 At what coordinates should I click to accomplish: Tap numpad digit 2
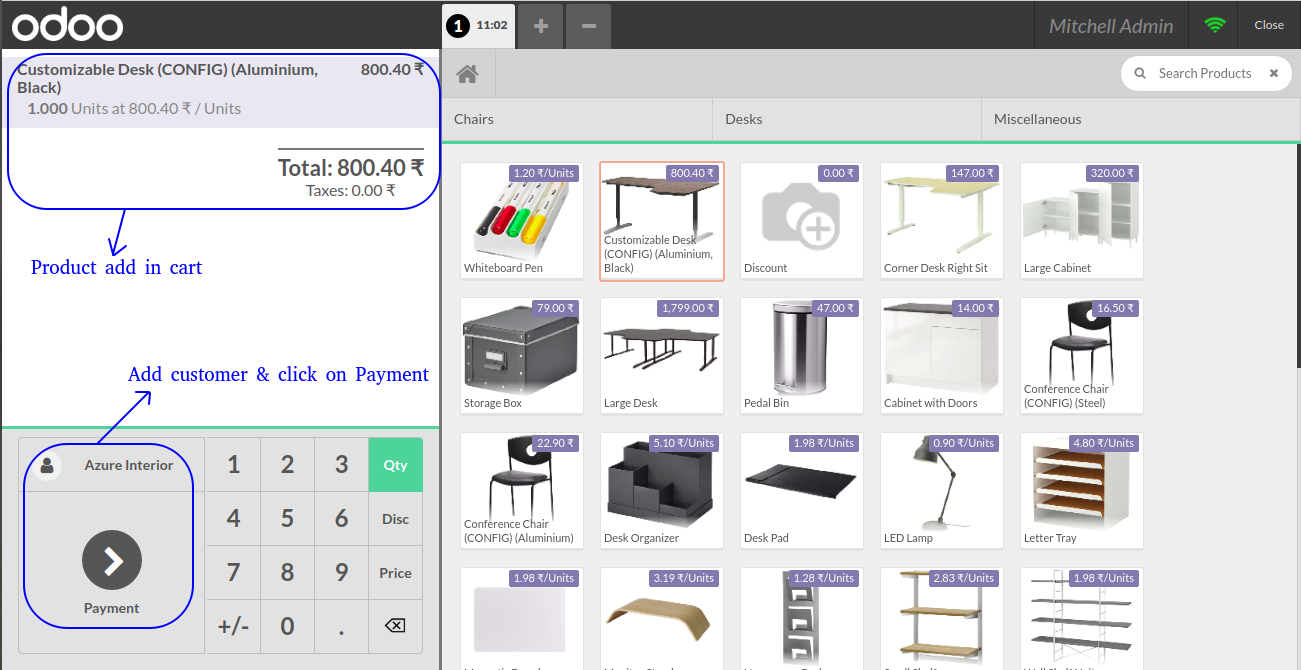point(287,465)
